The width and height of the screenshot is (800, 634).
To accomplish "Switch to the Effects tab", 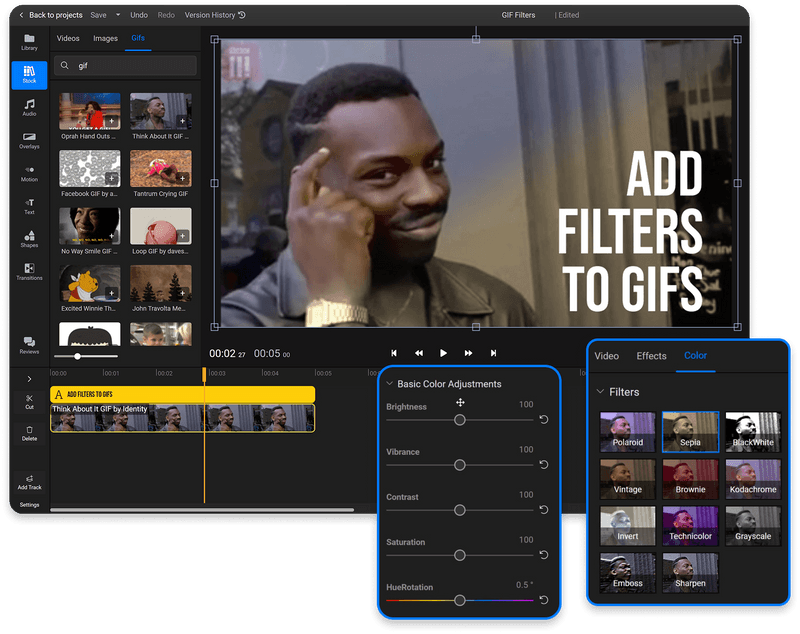I will tap(651, 355).
